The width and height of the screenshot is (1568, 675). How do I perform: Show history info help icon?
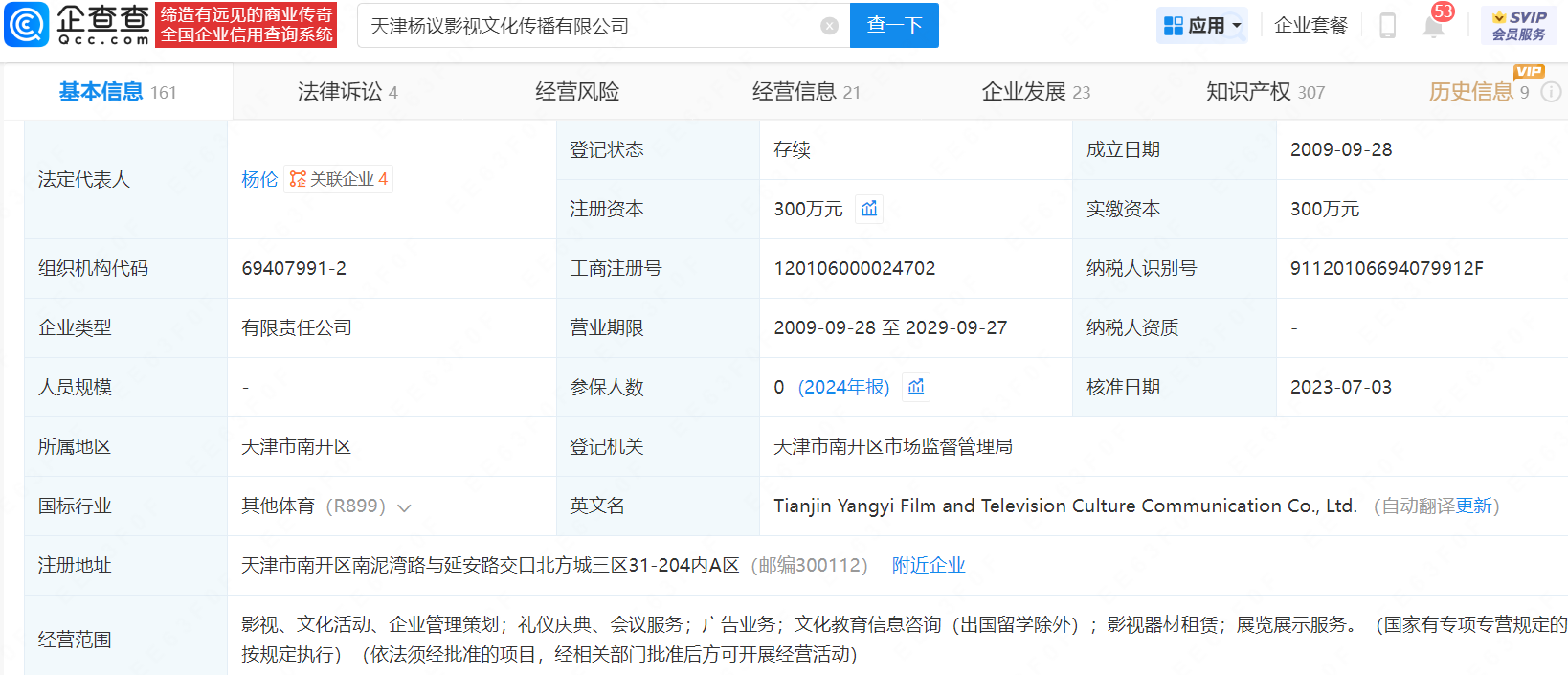(x=1552, y=92)
